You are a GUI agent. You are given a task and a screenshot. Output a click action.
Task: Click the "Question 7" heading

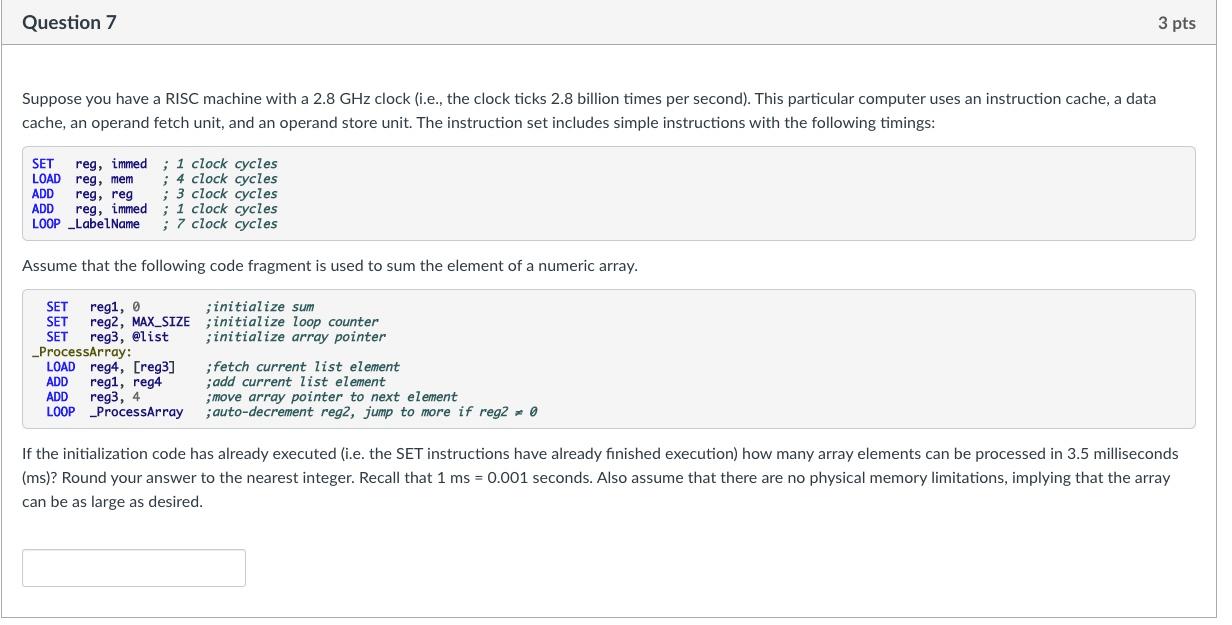pyautogui.click(x=69, y=22)
